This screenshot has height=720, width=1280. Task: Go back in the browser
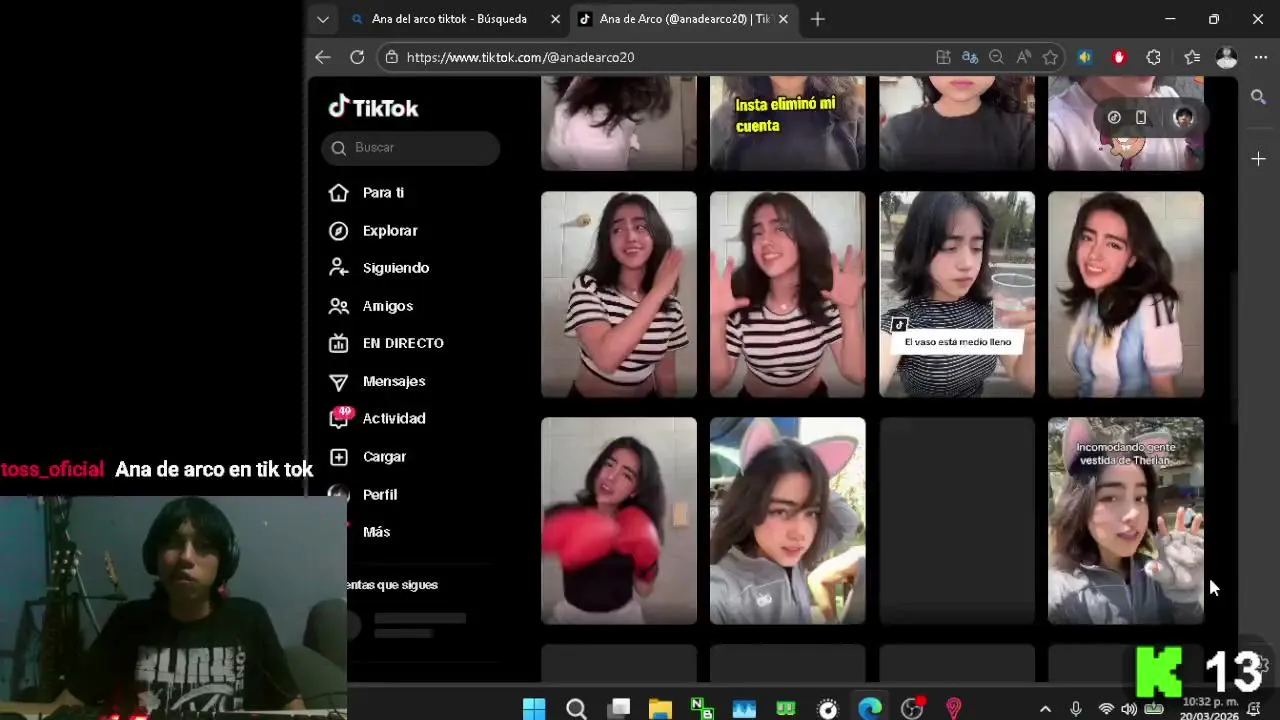pos(322,57)
